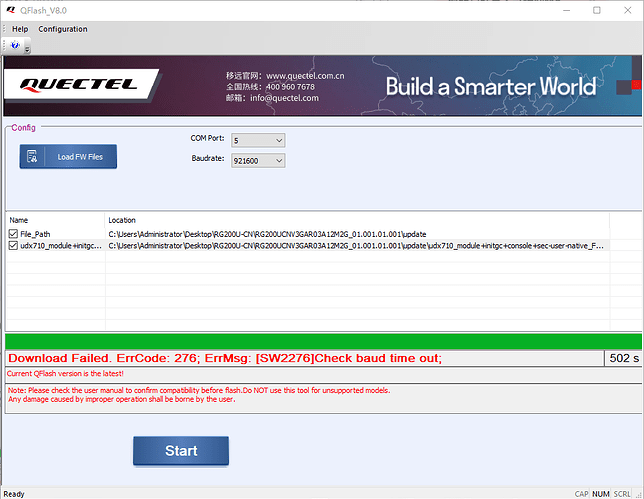Click the Ready status bar text
Viewport: 644px width, 499px height.
point(14,494)
